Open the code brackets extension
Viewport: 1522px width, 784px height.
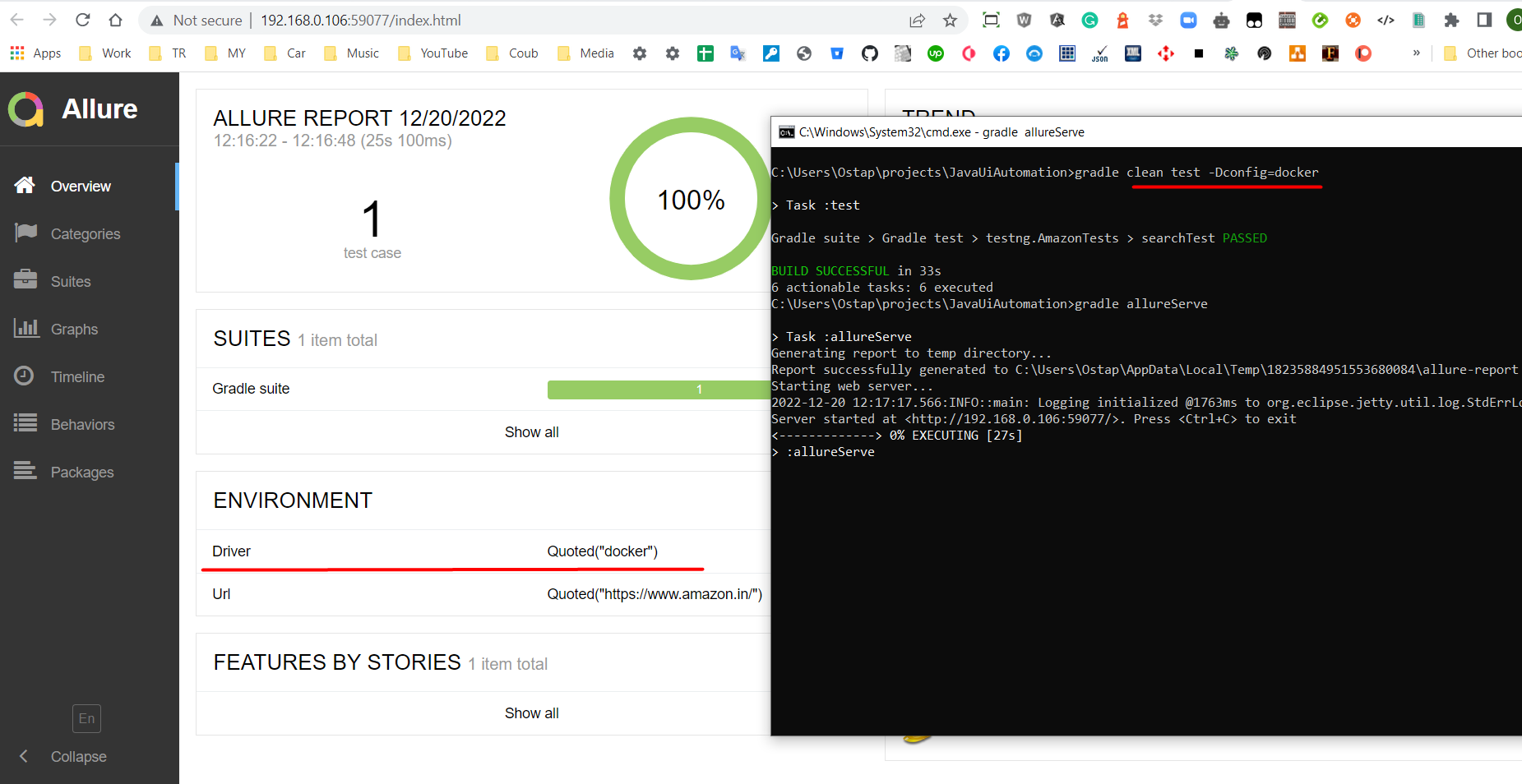coord(1386,21)
